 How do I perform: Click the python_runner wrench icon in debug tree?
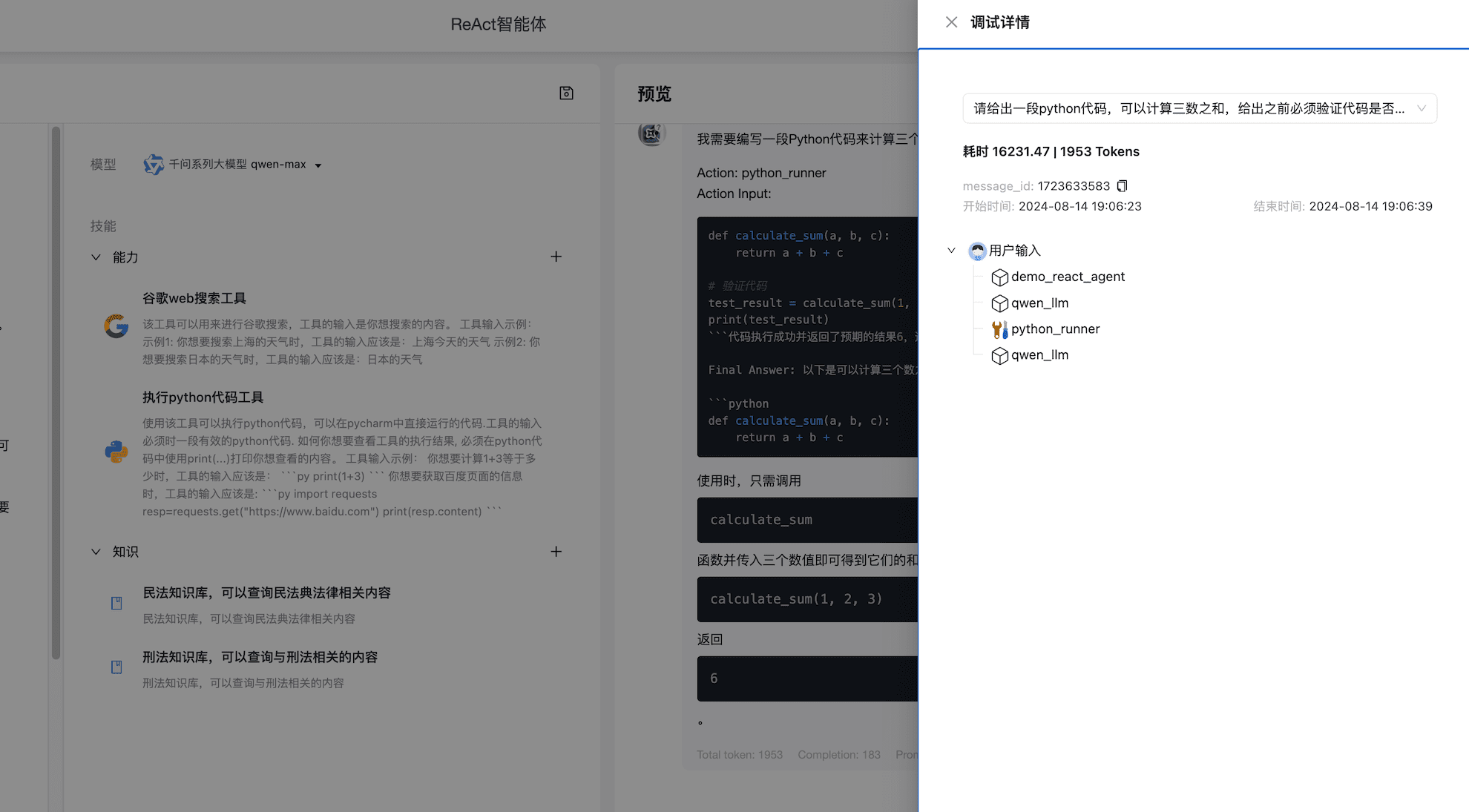[999, 329]
